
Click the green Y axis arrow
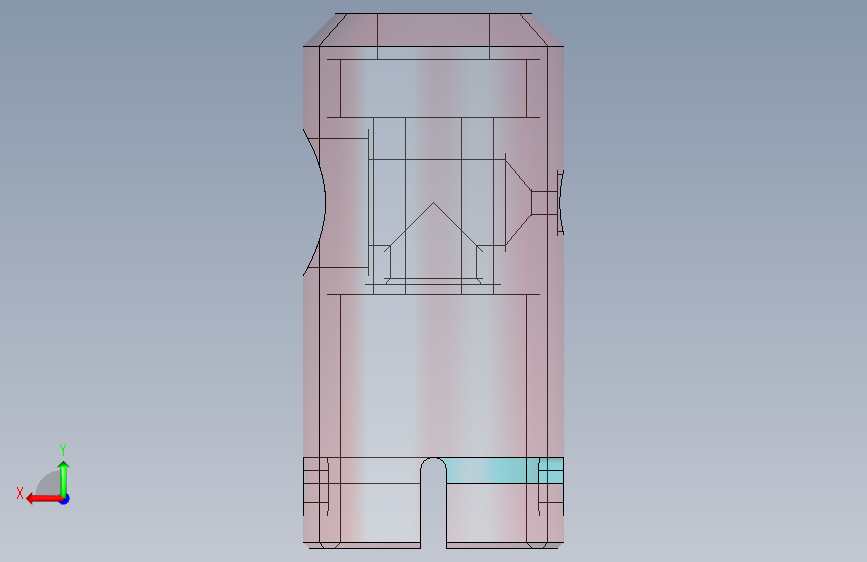click(64, 478)
